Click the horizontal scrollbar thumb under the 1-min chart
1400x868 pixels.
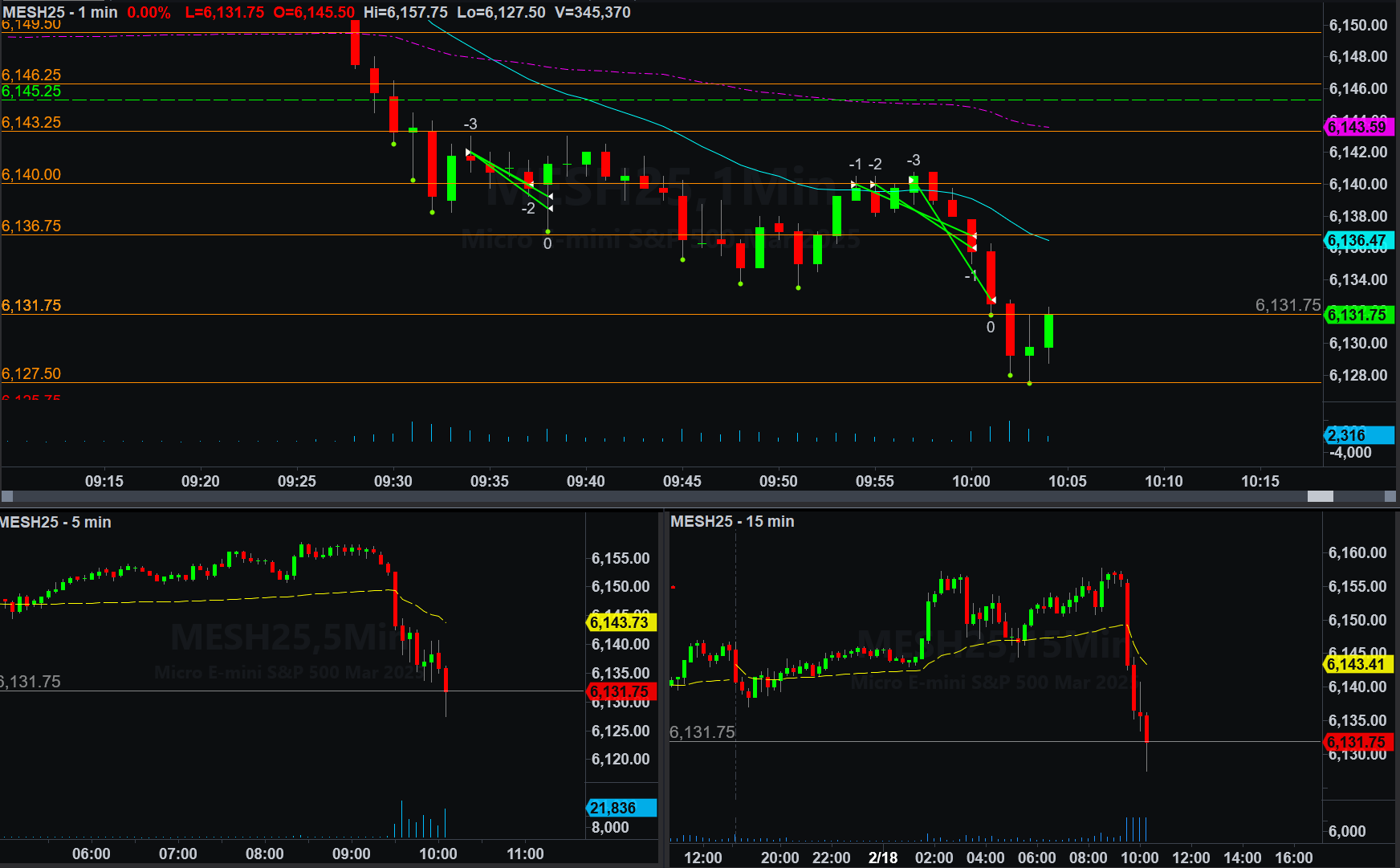point(1320,496)
